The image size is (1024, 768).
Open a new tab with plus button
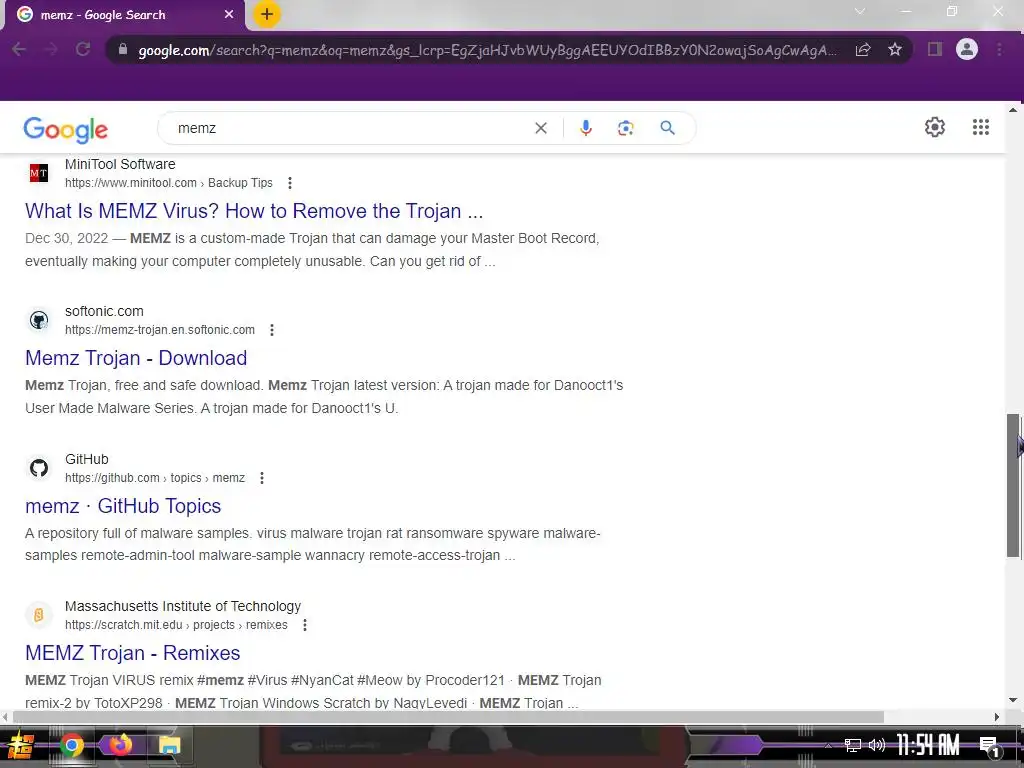pos(266,14)
